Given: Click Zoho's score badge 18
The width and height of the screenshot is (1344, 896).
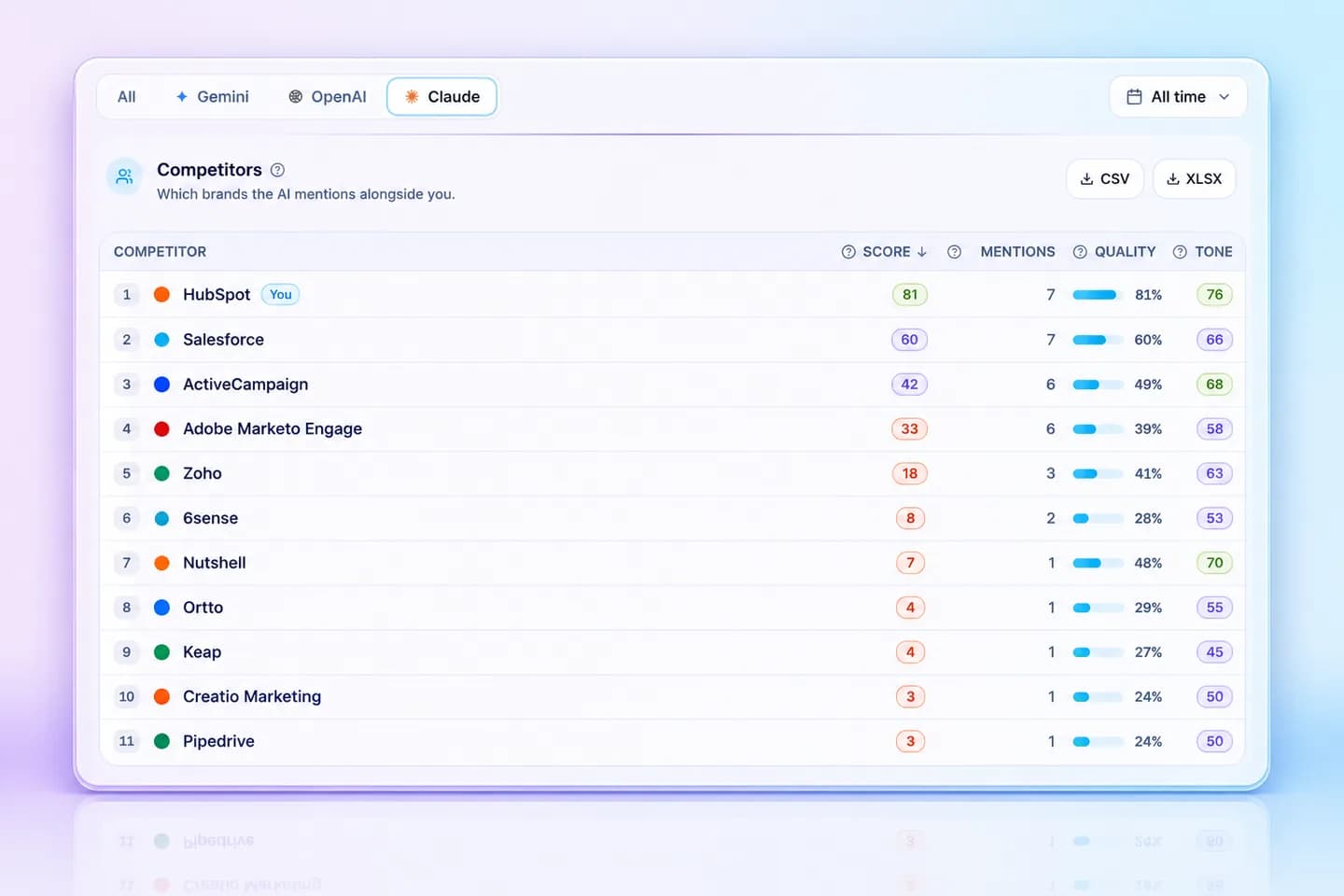Looking at the screenshot, I should coord(910,473).
